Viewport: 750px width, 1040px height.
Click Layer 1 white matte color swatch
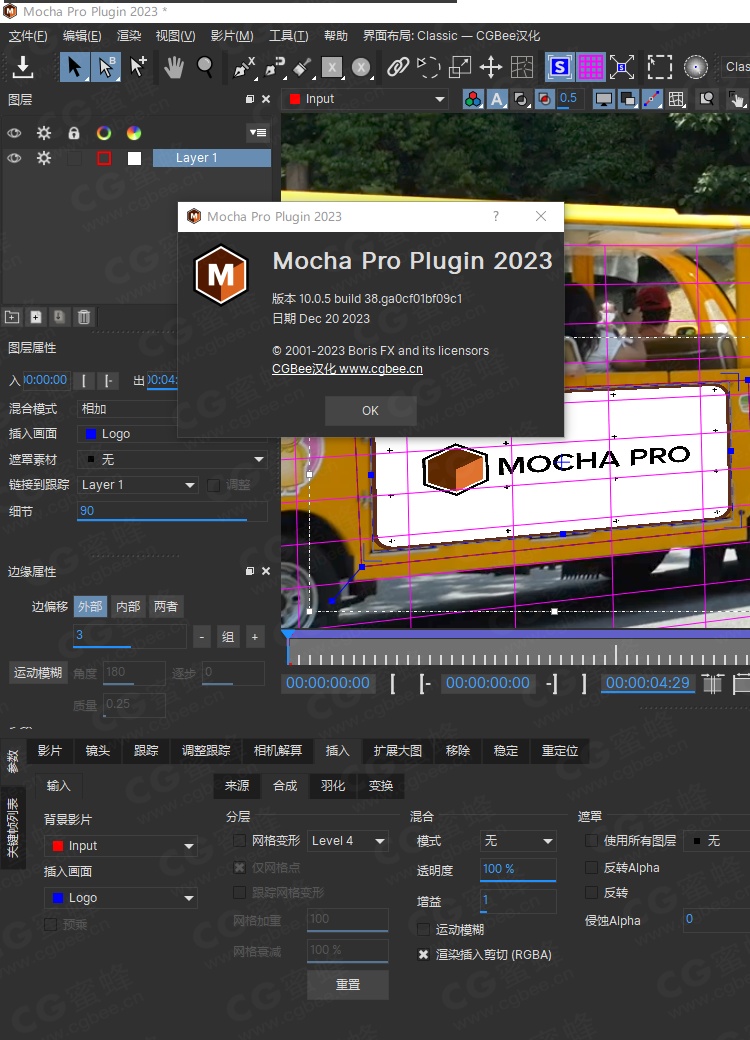134,159
